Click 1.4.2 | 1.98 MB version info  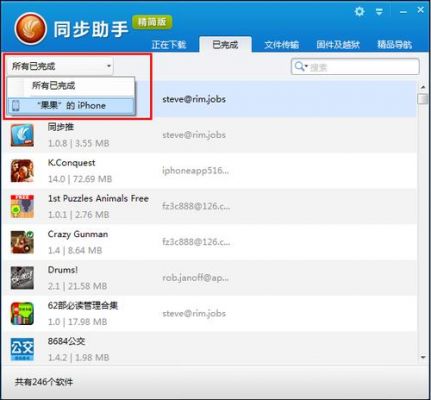78,357
